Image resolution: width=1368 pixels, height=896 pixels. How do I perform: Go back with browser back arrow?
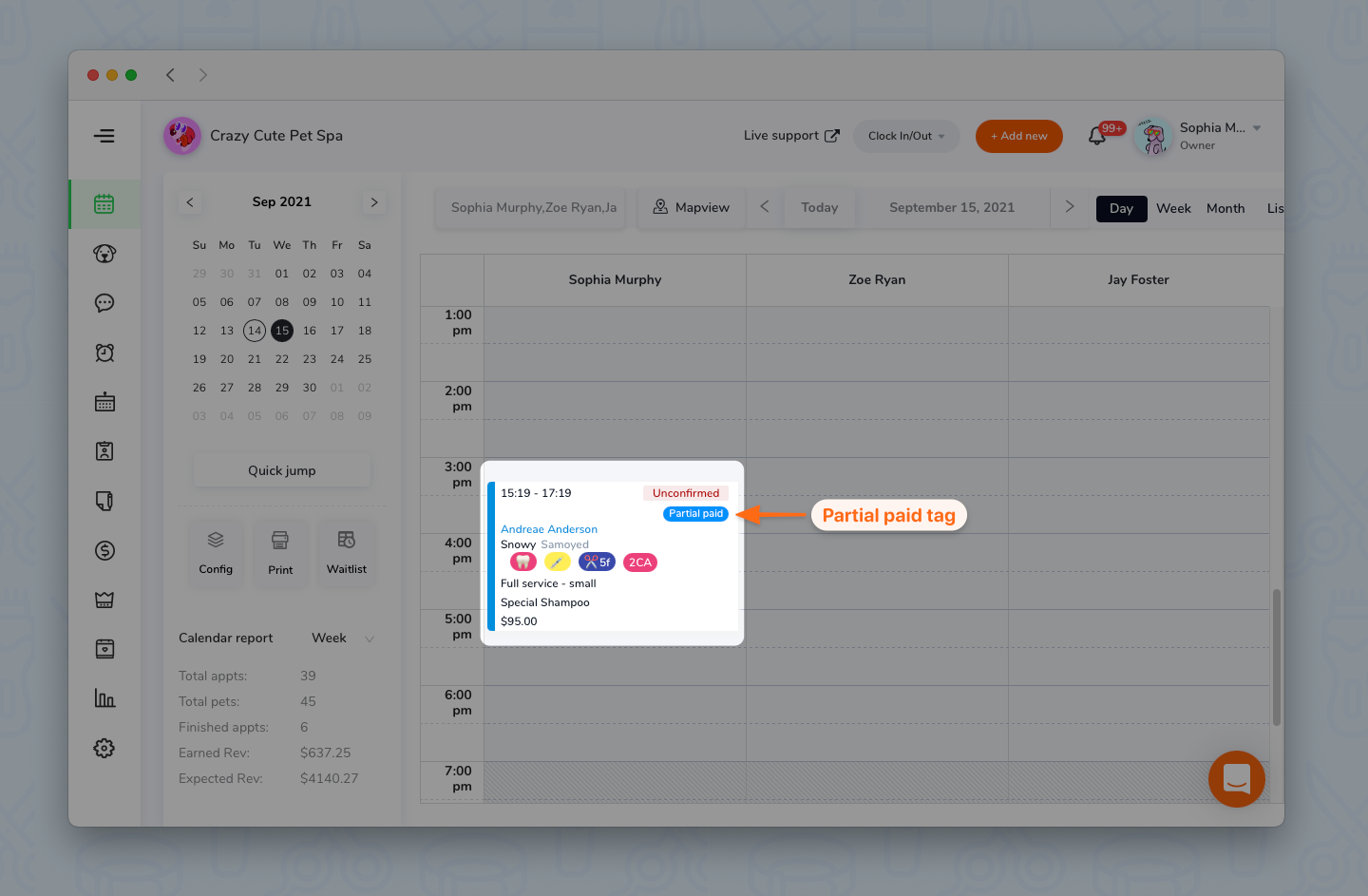(171, 75)
